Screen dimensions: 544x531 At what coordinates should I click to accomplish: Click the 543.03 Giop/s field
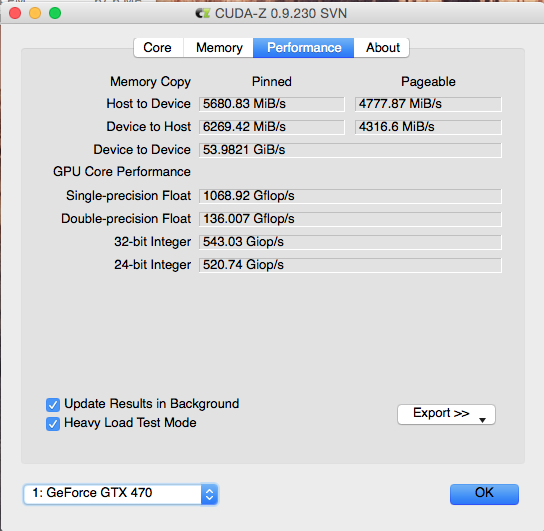click(350, 242)
